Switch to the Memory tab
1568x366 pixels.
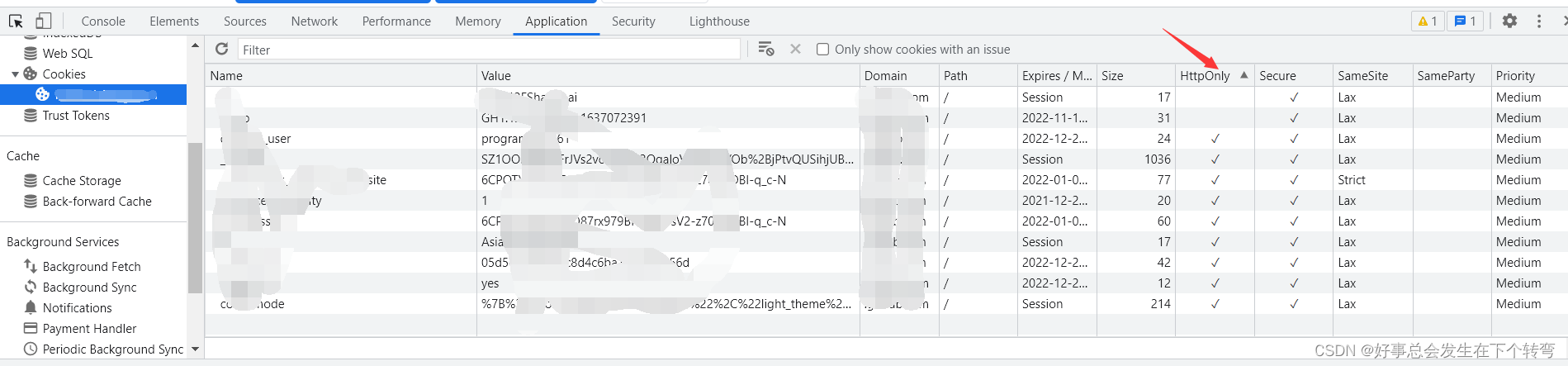pos(478,21)
